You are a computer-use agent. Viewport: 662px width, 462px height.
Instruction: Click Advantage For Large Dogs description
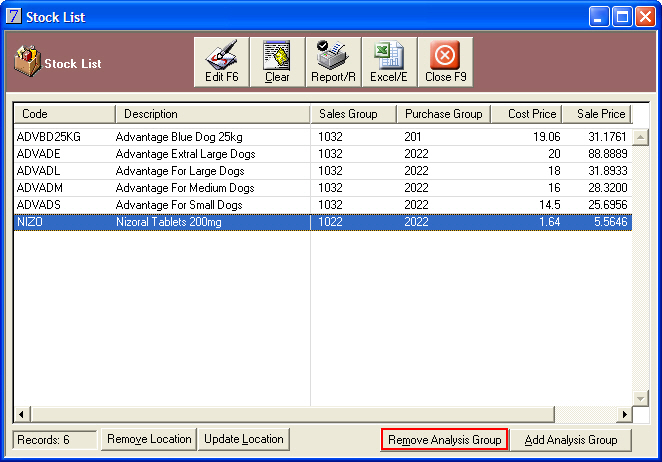(180, 171)
